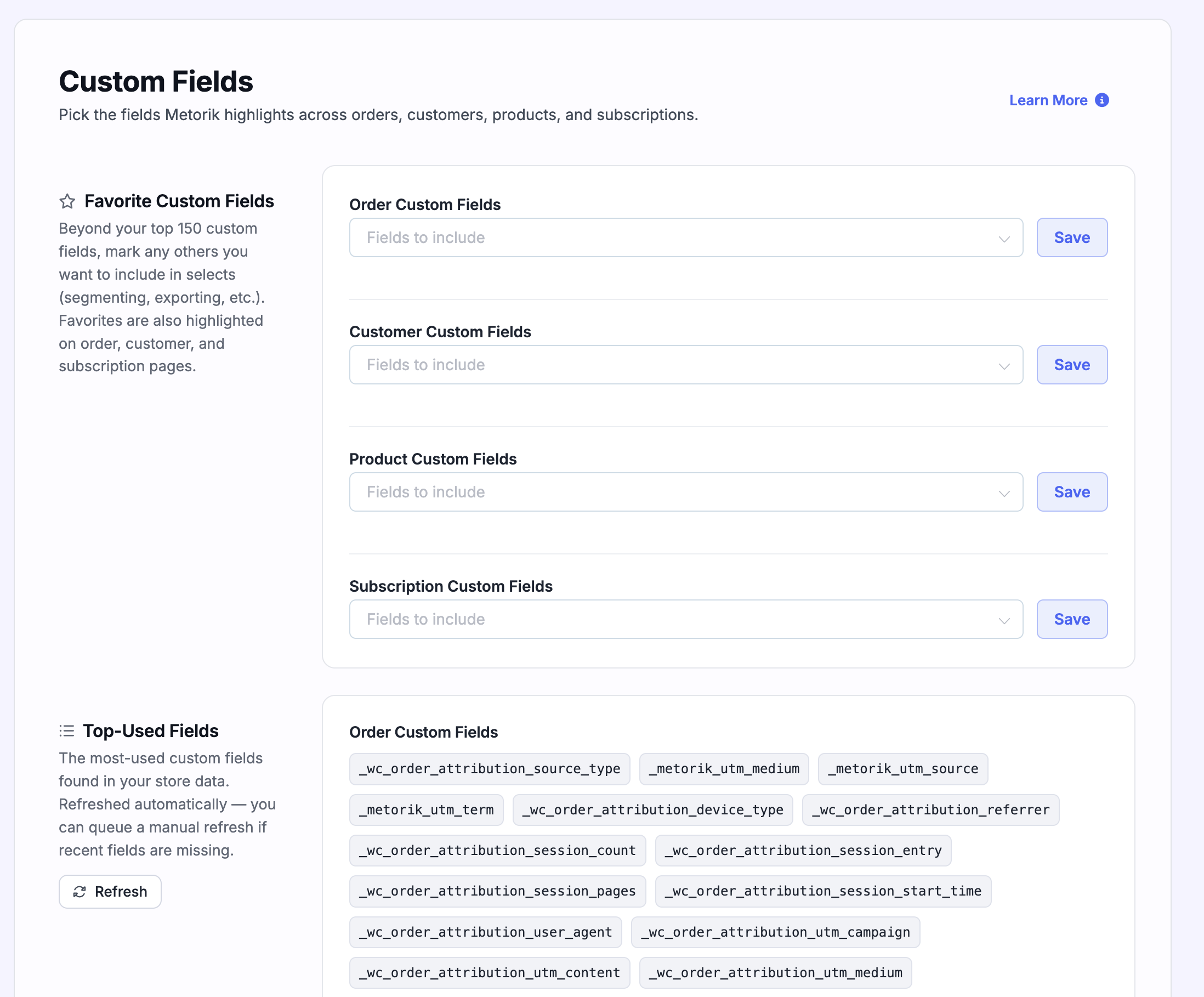
Task: Click the Top-Used Fields section title
Action: tap(151, 731)
